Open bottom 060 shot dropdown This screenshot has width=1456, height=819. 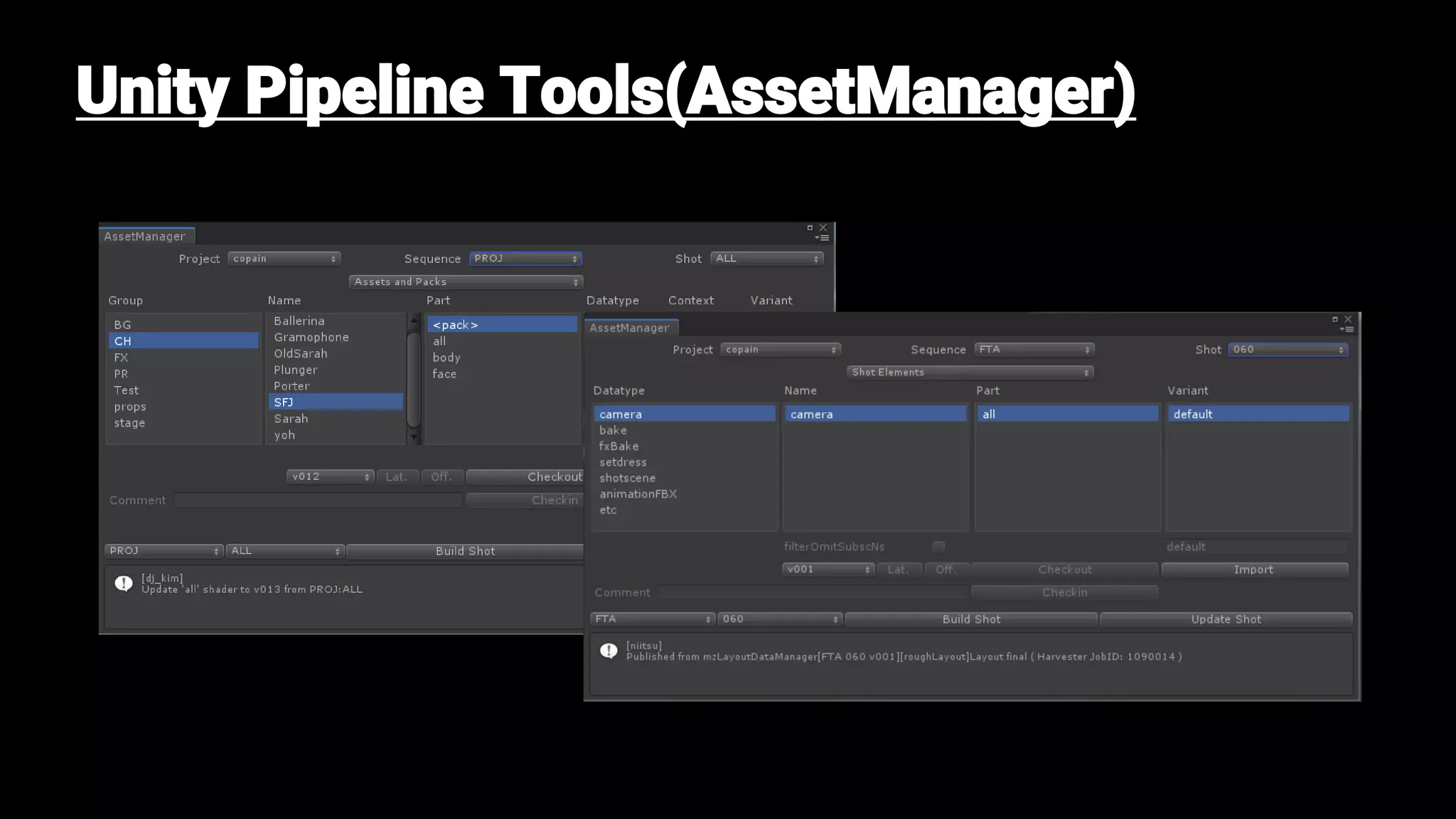click(780, 619)
